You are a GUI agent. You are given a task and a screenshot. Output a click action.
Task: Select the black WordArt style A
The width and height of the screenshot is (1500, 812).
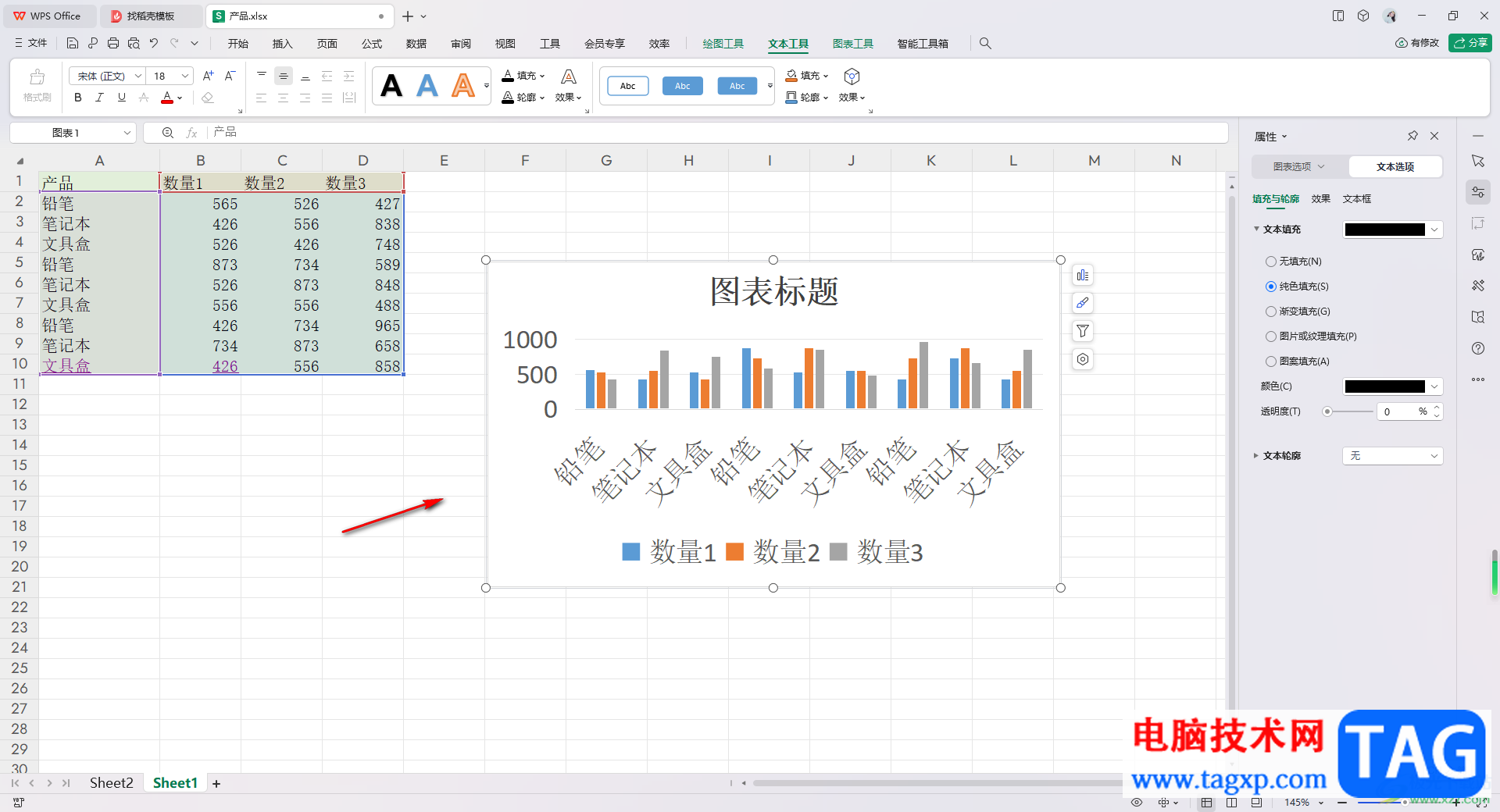pyautogui.click(x=391, y=85)
